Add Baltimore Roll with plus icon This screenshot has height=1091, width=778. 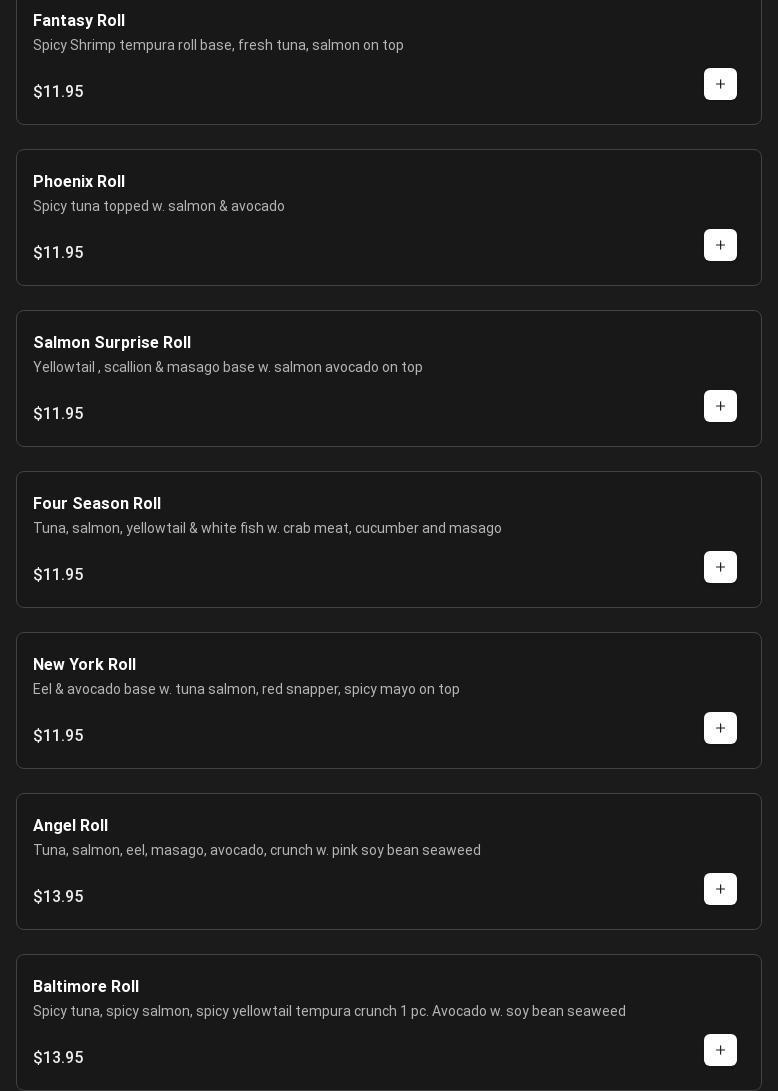pos(720,1050)
